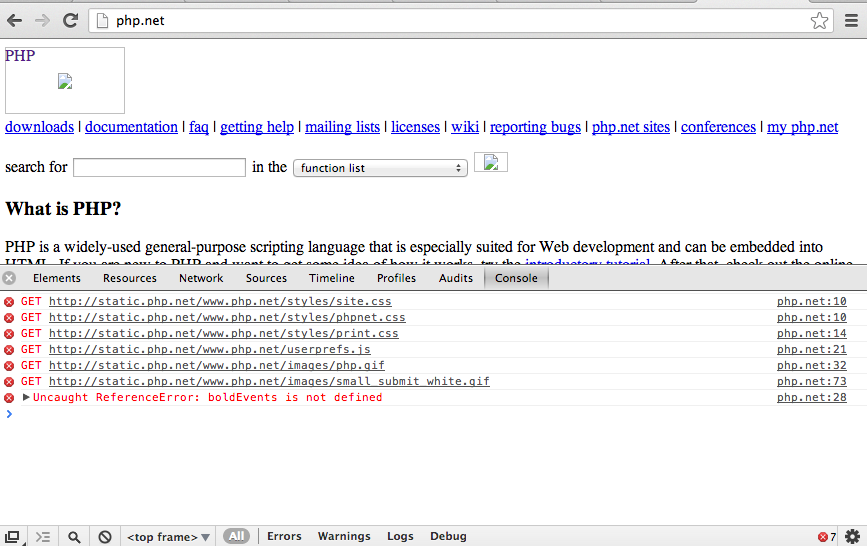Viewport: 867px width, 546px height.
Task: Bookmark this page with the star icon
Action: click(x=819, y=21)
